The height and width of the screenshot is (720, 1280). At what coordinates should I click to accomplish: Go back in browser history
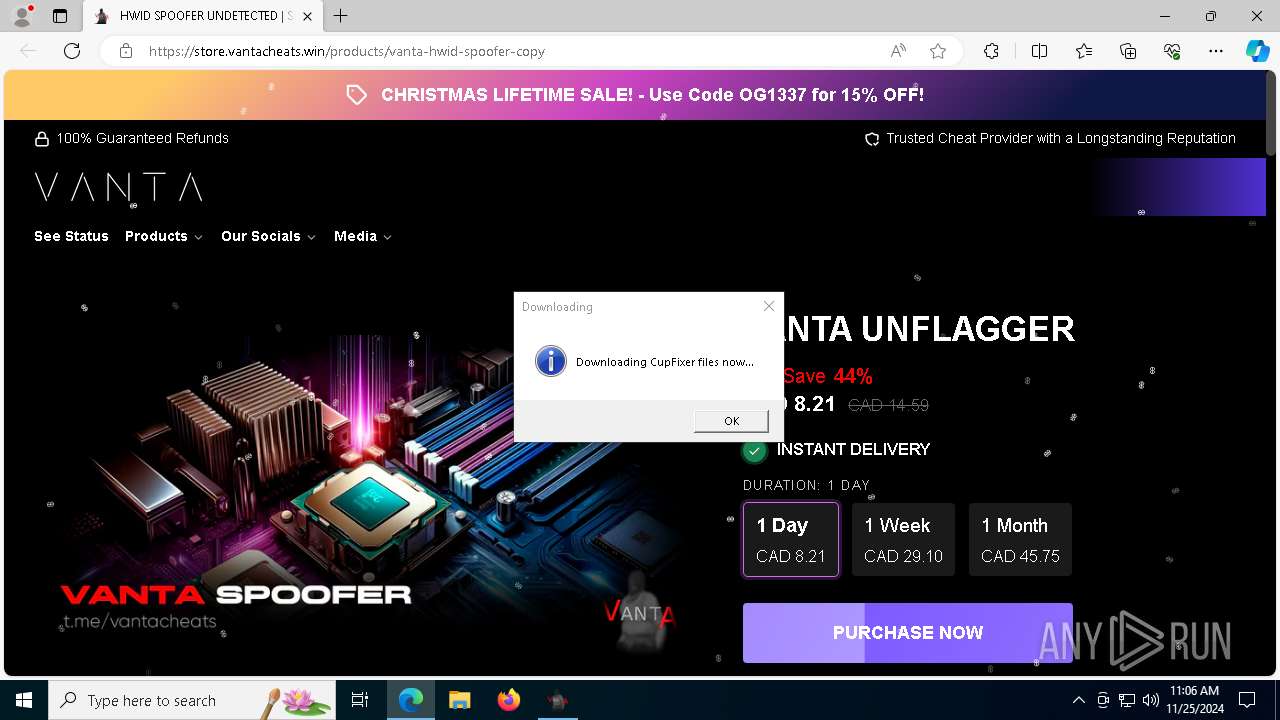[x=28, y=51]
